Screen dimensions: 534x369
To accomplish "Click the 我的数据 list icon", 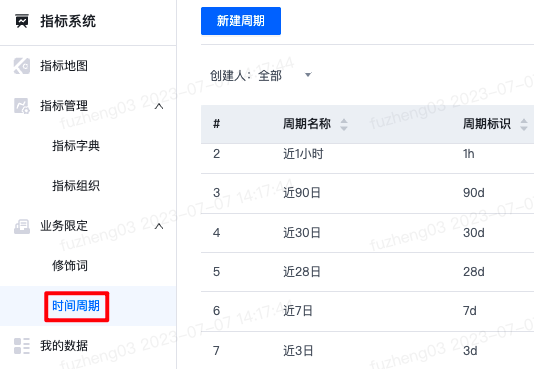I will coord(22,346).
